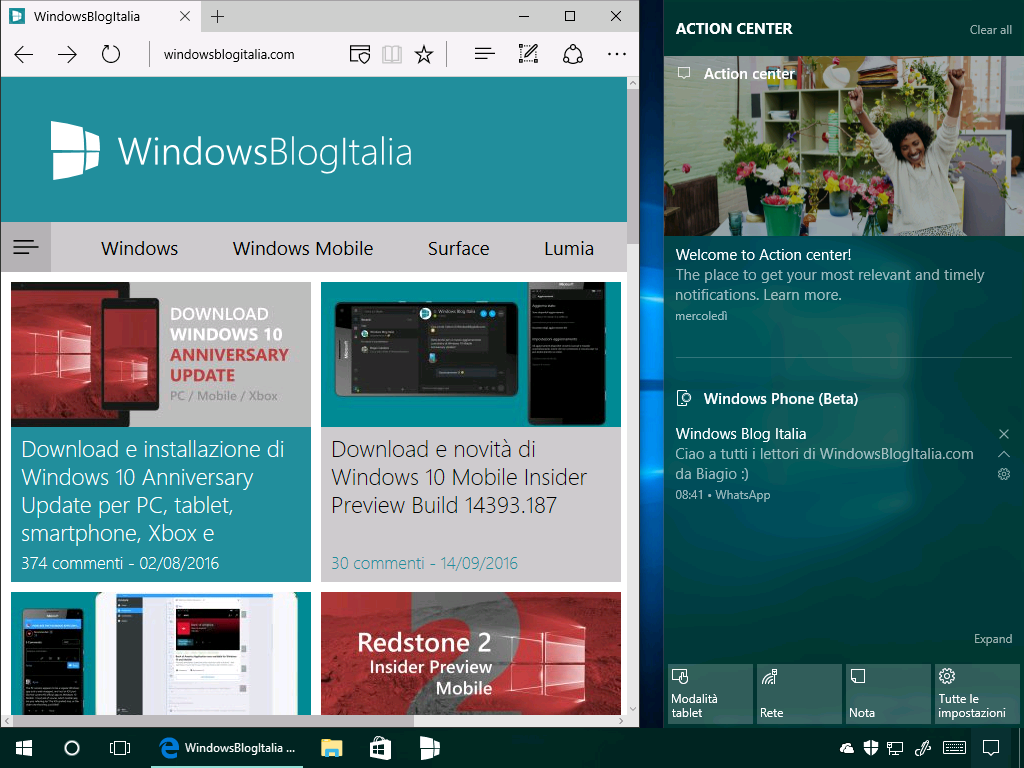Open Anniversary Update article thumbnail
Screen dimensions: 1024x768
pos(161,354)
